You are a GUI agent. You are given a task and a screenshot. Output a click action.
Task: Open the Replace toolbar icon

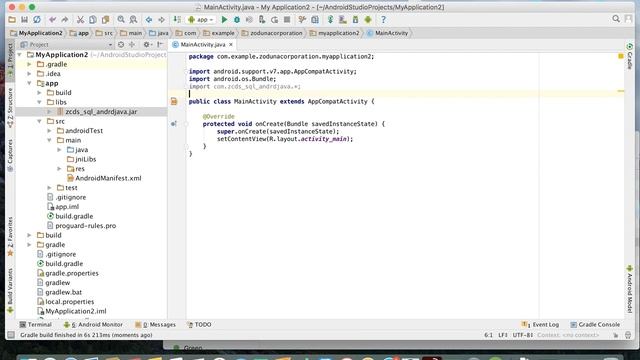[x=133, y=20]
